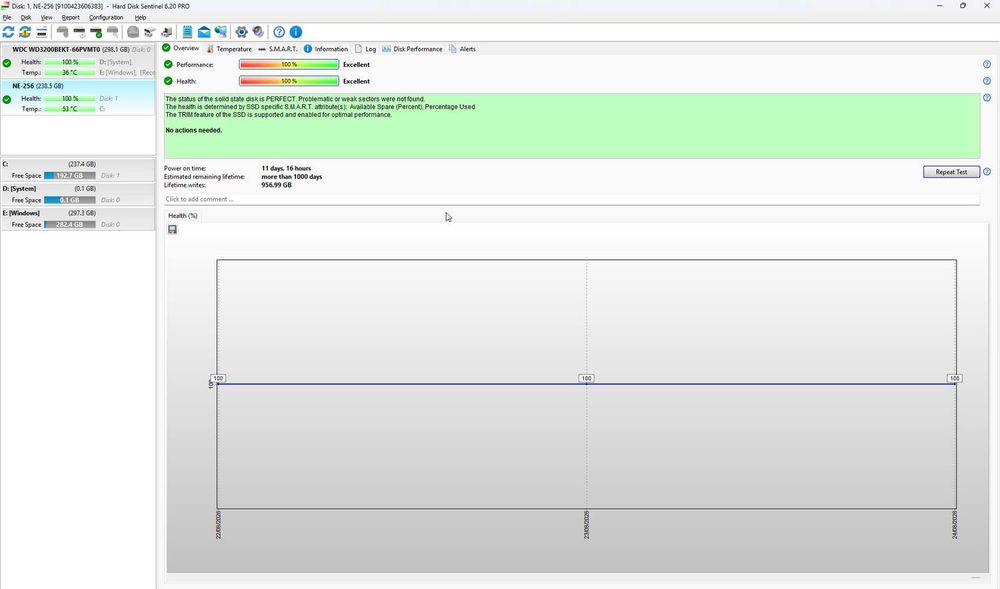The width and height of the screenshot is (1000, 589).
Task: Open the Help menu
Action: pyautogui.click(x=140, y=17)
